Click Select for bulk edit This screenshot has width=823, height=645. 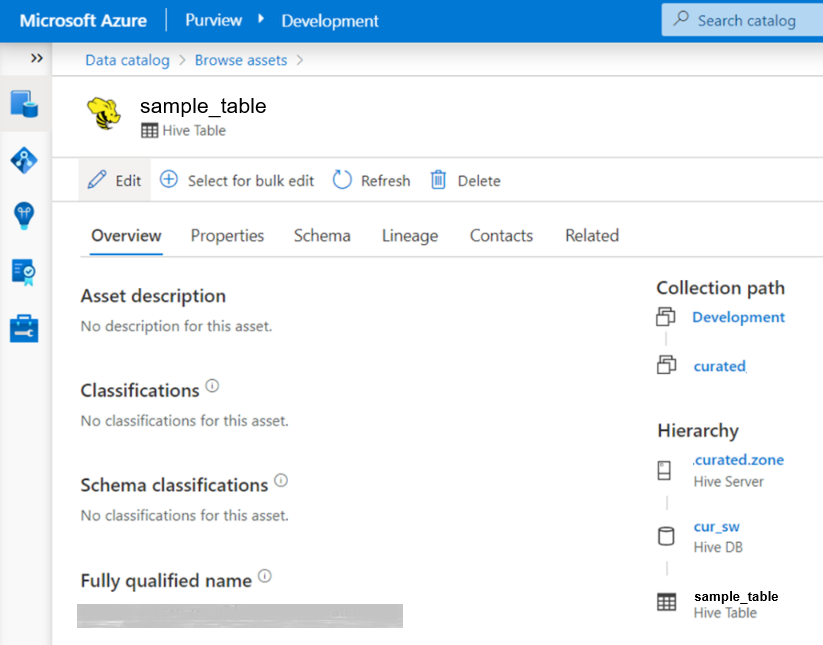tap(251, 181)
